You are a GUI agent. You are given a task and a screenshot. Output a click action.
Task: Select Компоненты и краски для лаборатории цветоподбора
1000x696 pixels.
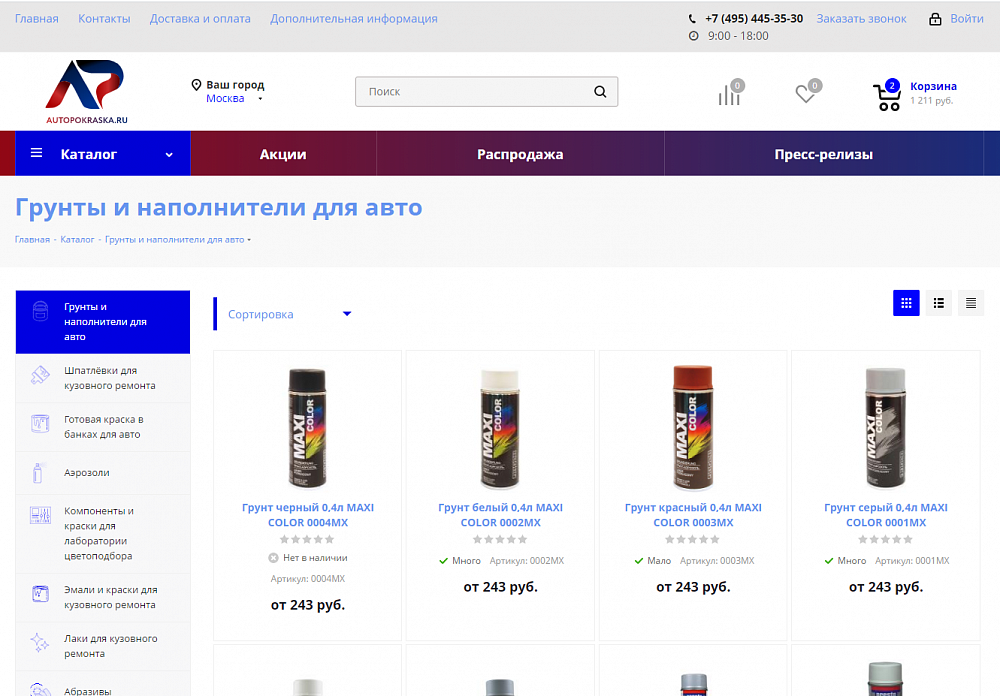pyautogui.click(x=103, y=534)
